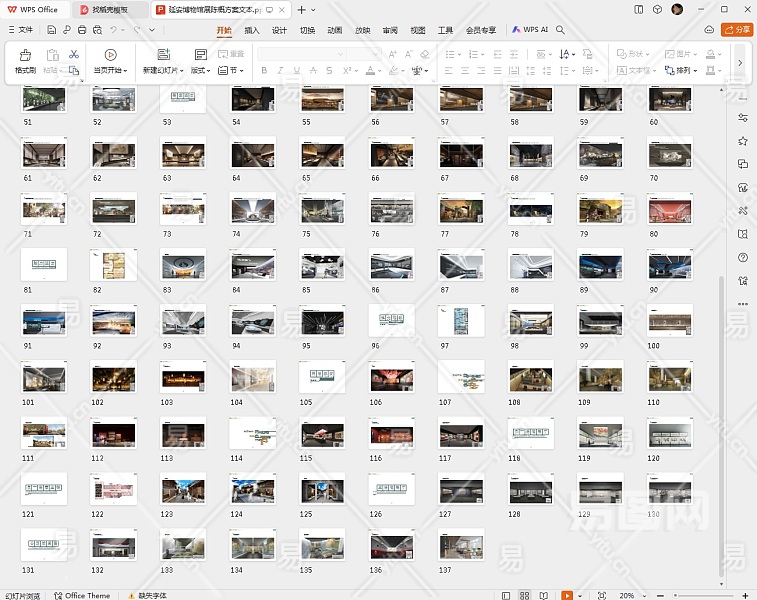Viewport: 757px width, 600px height.
Task: Select slide thumbnail number 97
Action: point(461,321)
